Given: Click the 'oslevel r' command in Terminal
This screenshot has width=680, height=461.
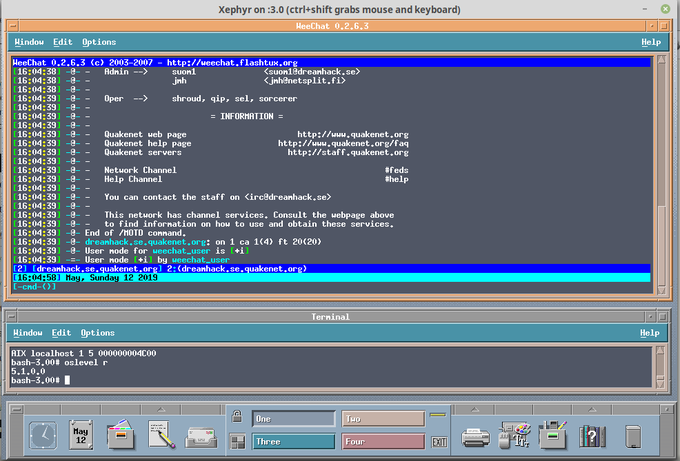Looking at the screenshot, I should tap(86, 363).
